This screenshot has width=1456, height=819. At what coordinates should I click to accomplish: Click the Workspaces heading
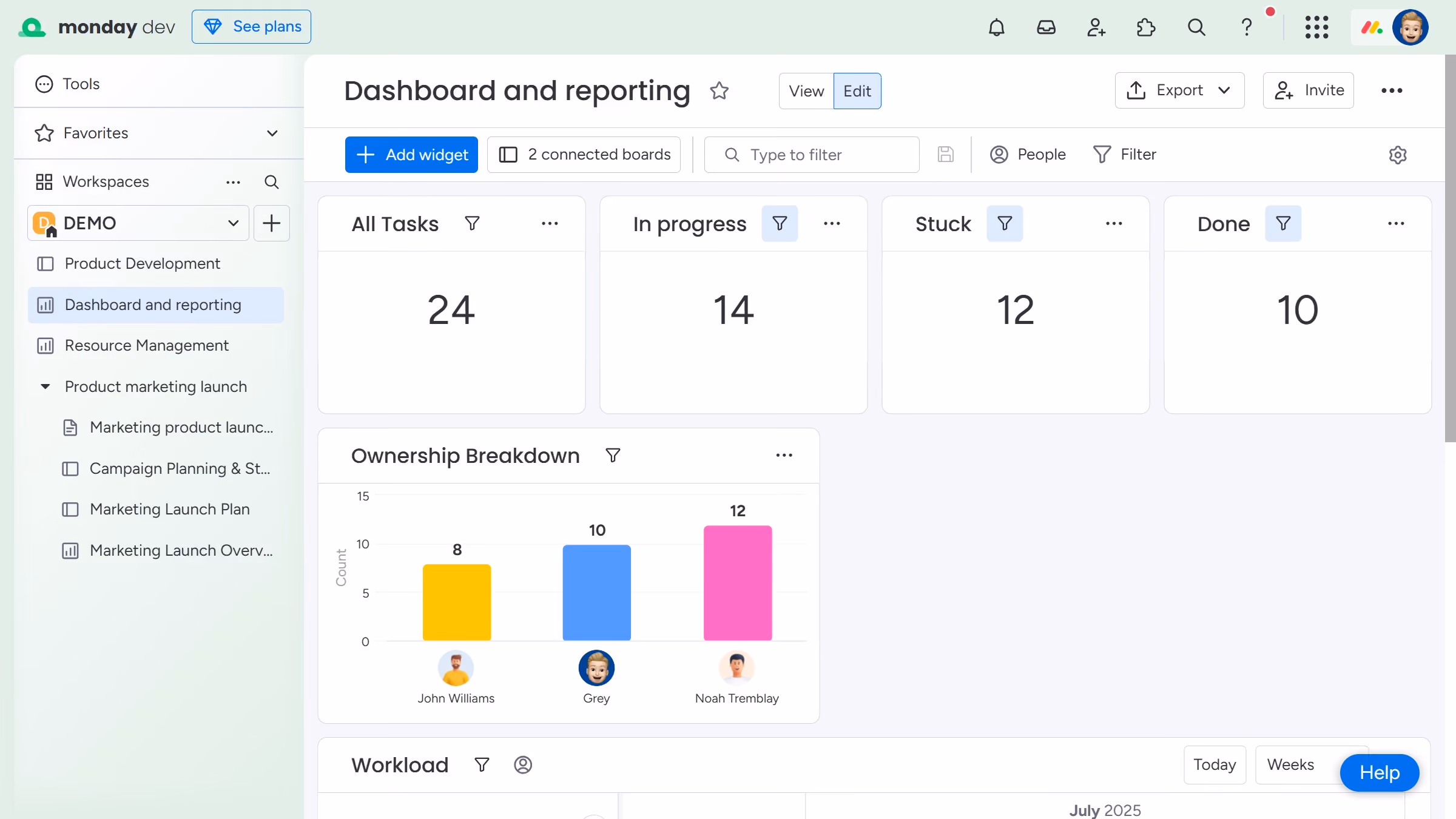[106, 182]
